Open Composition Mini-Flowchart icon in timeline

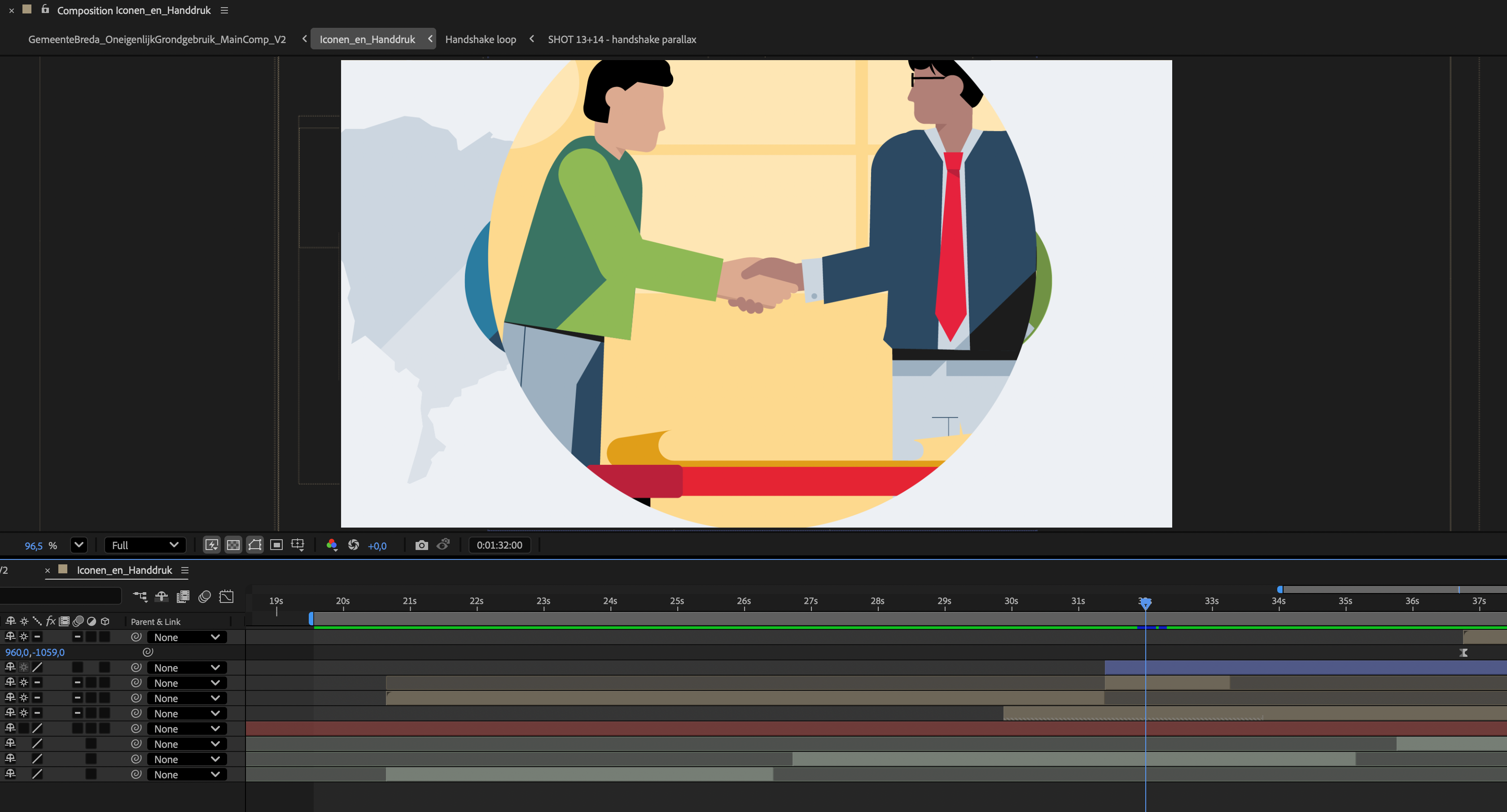(x=140, y=597)
